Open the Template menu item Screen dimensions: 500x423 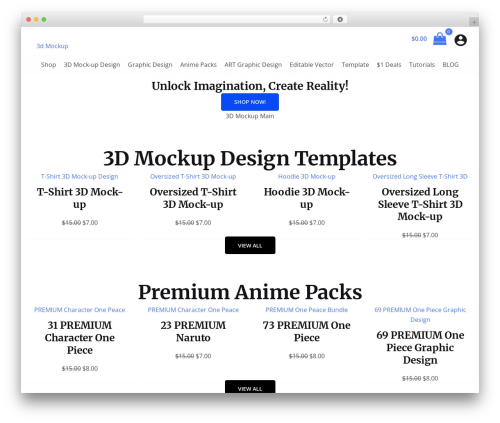pos(355,65)
